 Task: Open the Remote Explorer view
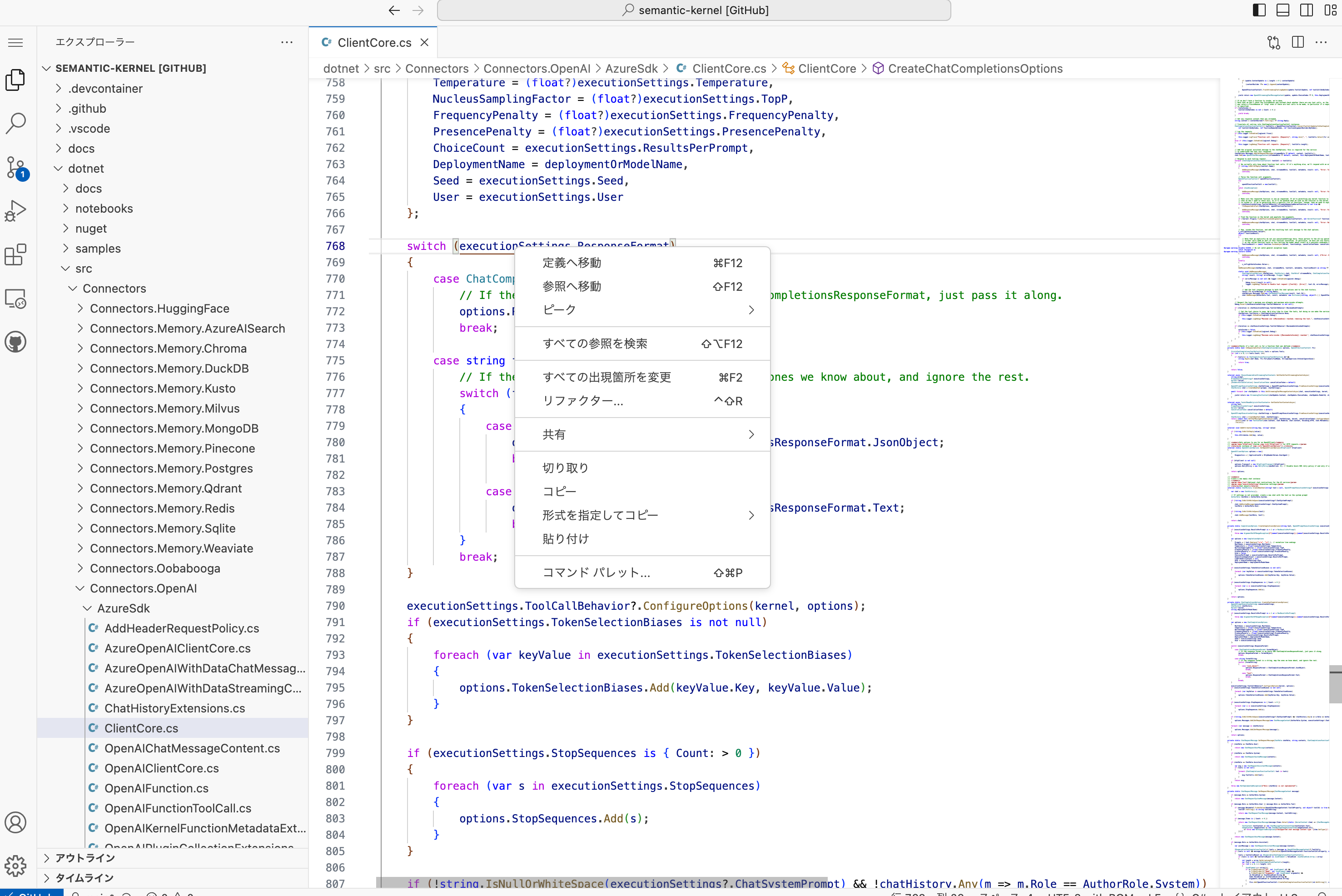click(x=16, y=298)
